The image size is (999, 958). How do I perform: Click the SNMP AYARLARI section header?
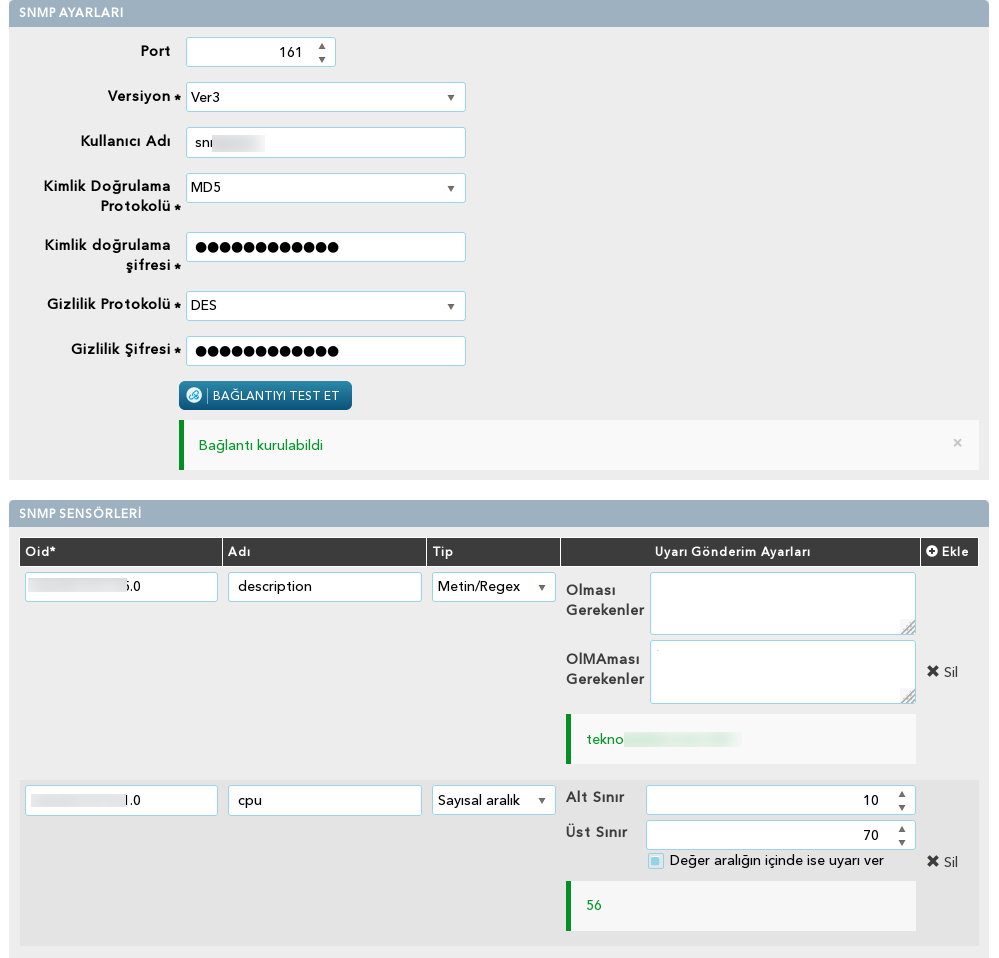tap(499, 13)
